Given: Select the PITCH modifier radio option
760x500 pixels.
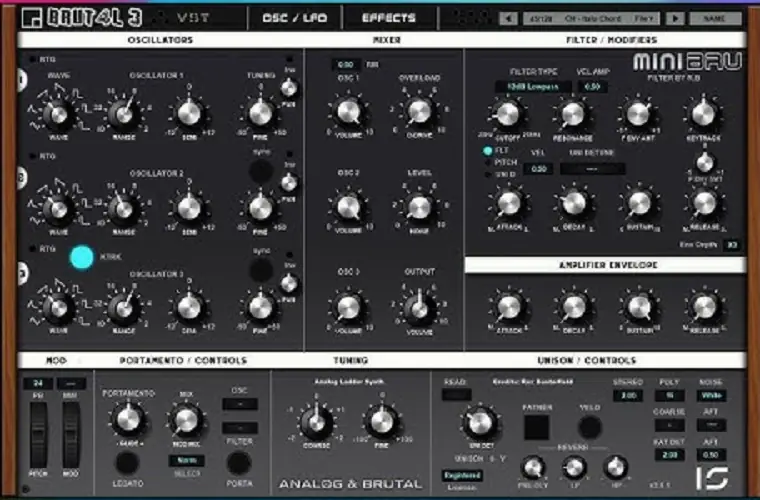Looking at the screenshot, I should (x=487, y=161).
